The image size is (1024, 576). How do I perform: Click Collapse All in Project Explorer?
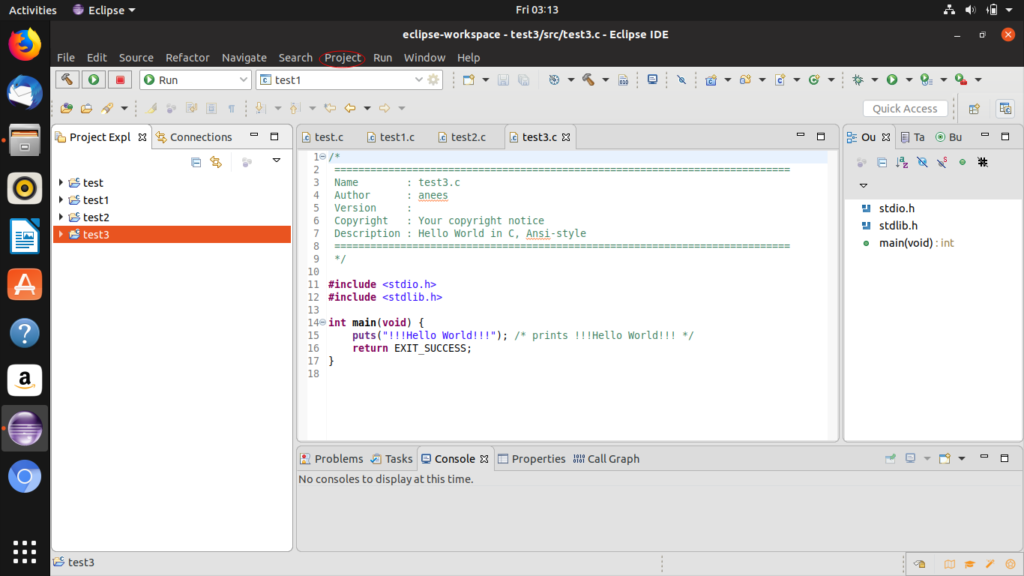coord(196,162)
